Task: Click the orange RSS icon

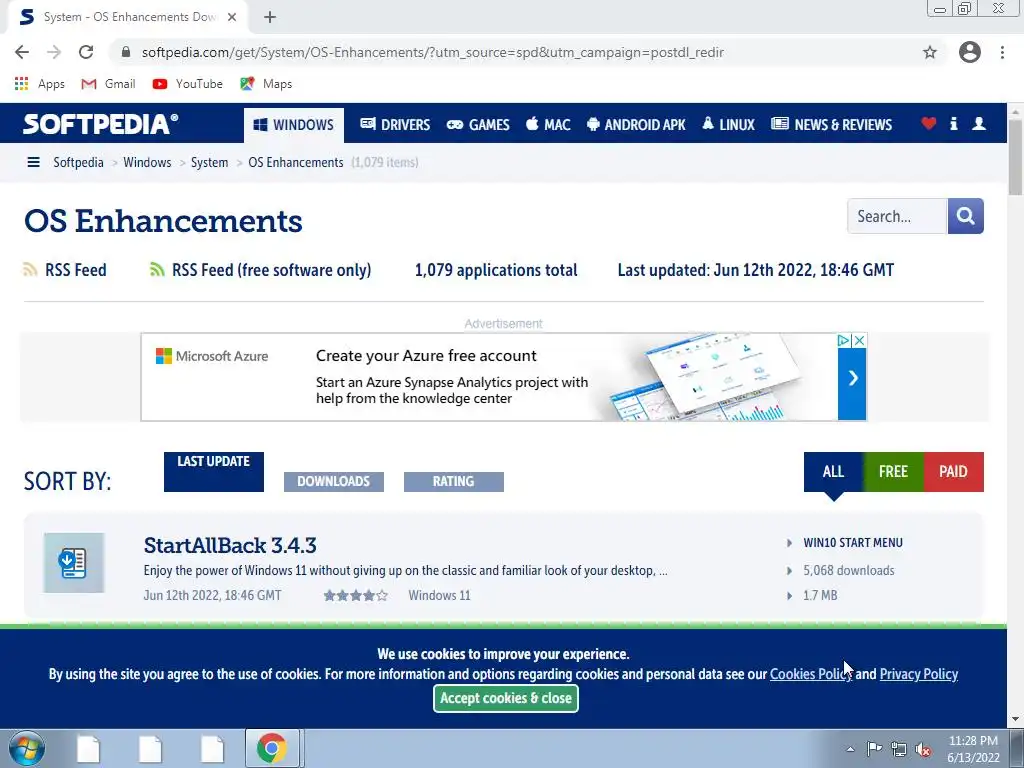Action: (30, 269)
